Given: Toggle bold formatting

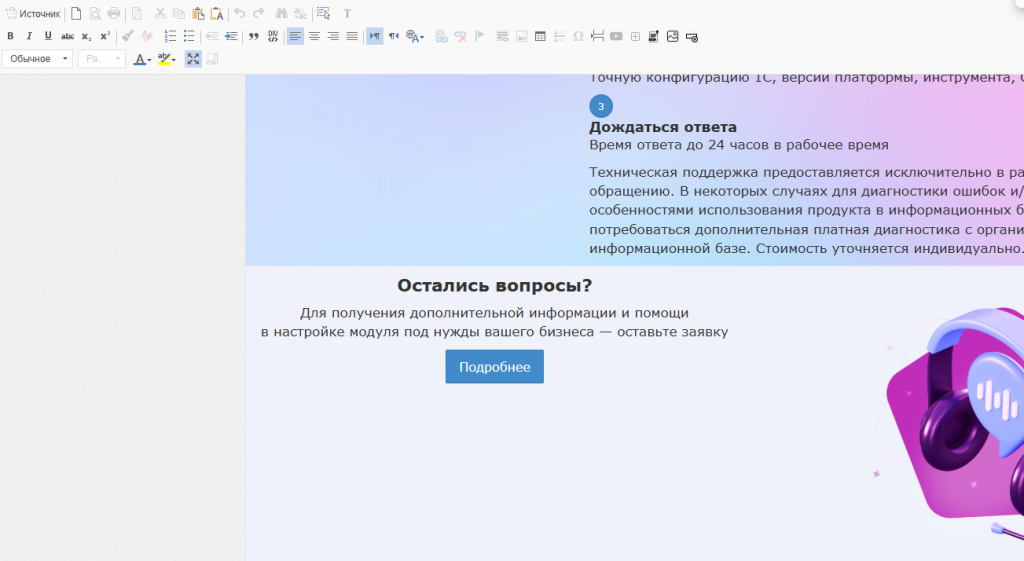Looking at the screenshot, I should point(10,36).
